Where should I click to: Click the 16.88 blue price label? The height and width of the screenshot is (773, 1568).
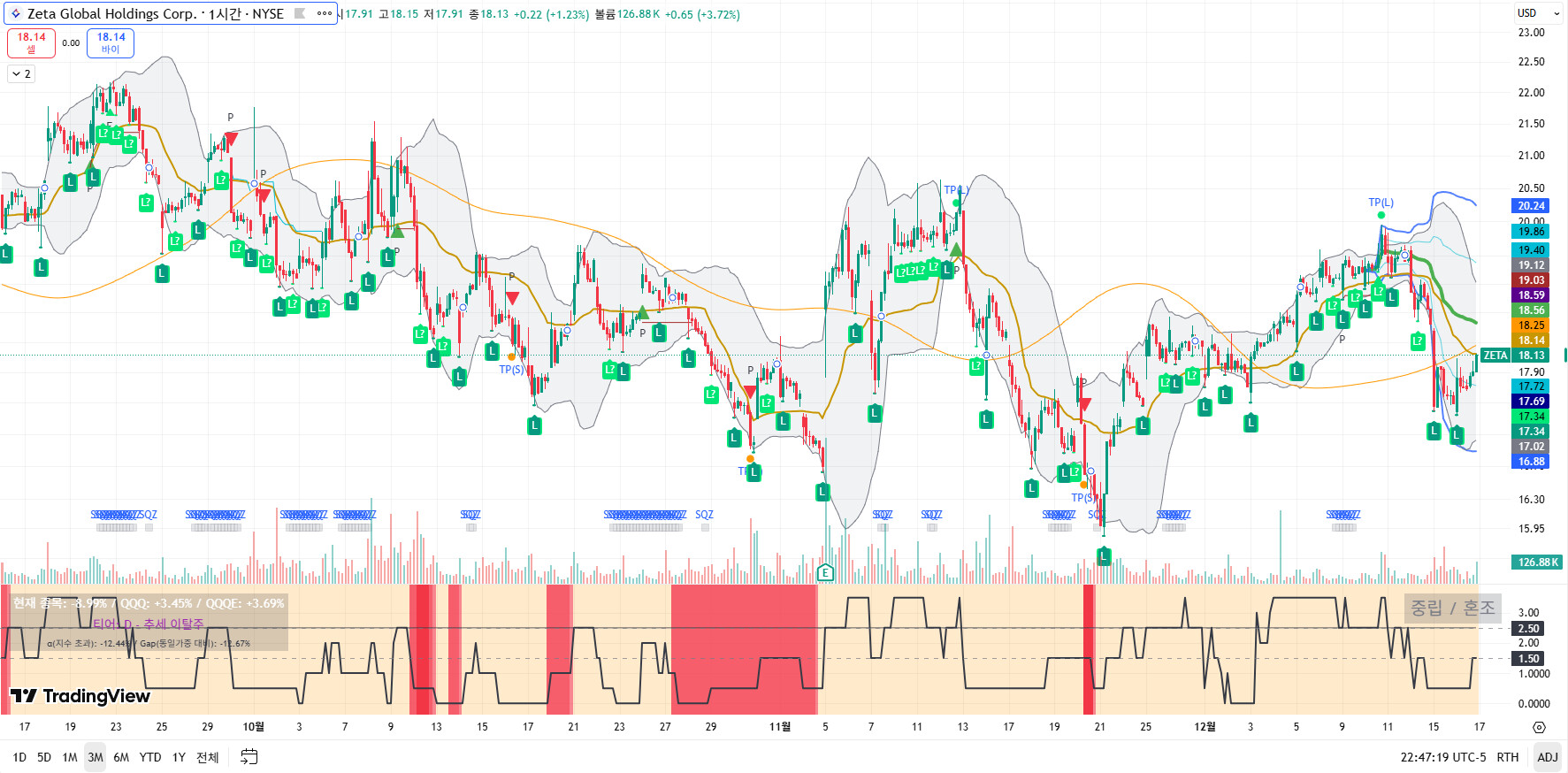click(x=1531, y=462)
